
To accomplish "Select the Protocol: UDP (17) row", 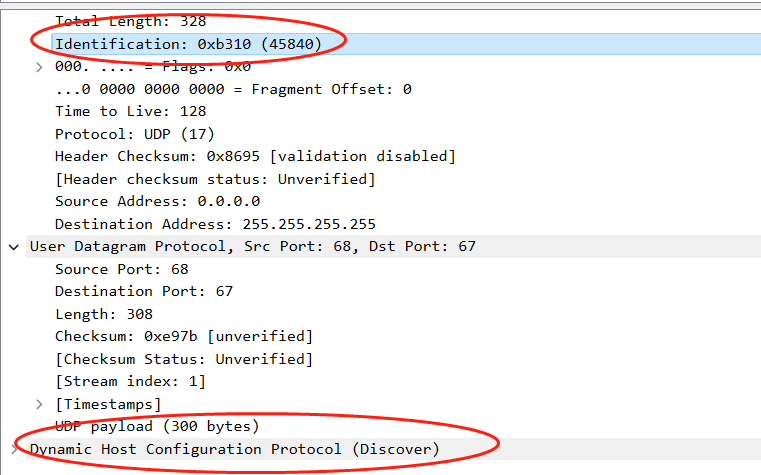I will pos(135,134).
